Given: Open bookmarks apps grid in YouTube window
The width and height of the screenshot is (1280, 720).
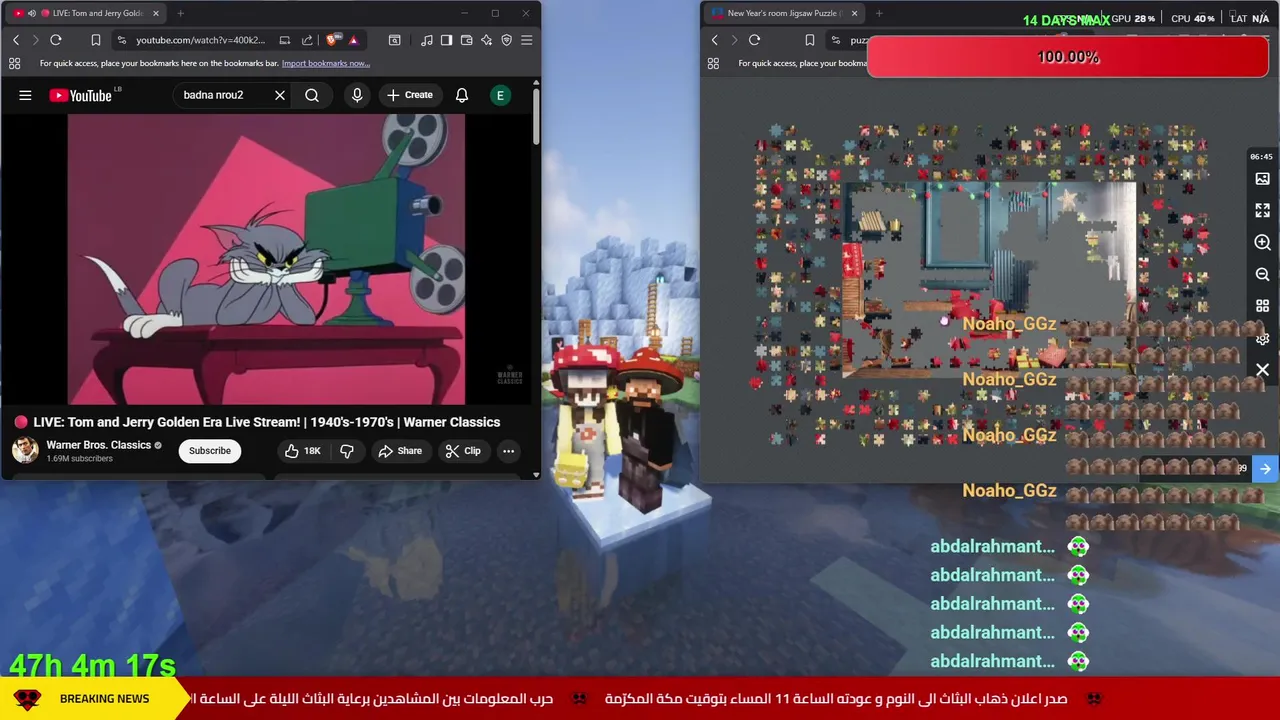Looking at the screenshot, I should tap(14, 63).
